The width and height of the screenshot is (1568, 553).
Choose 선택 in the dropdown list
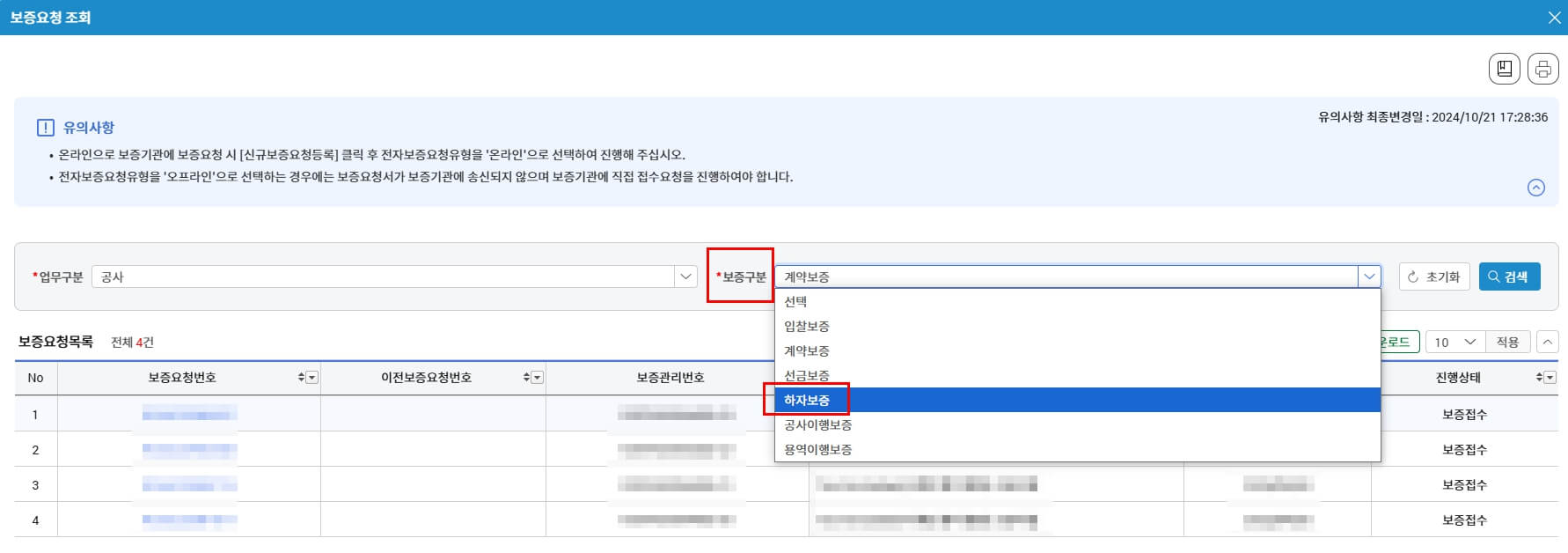[x=1077, y=301]
